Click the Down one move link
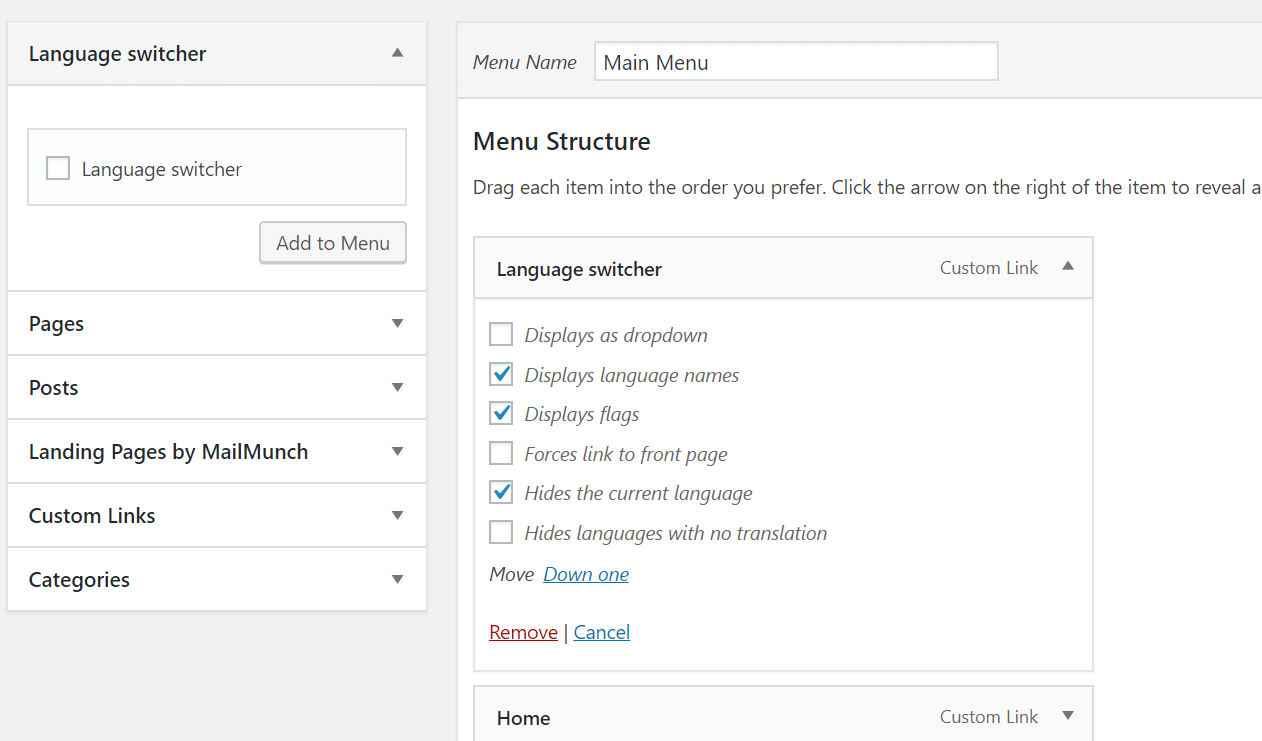1262x741 pixels. coord(586,574)
